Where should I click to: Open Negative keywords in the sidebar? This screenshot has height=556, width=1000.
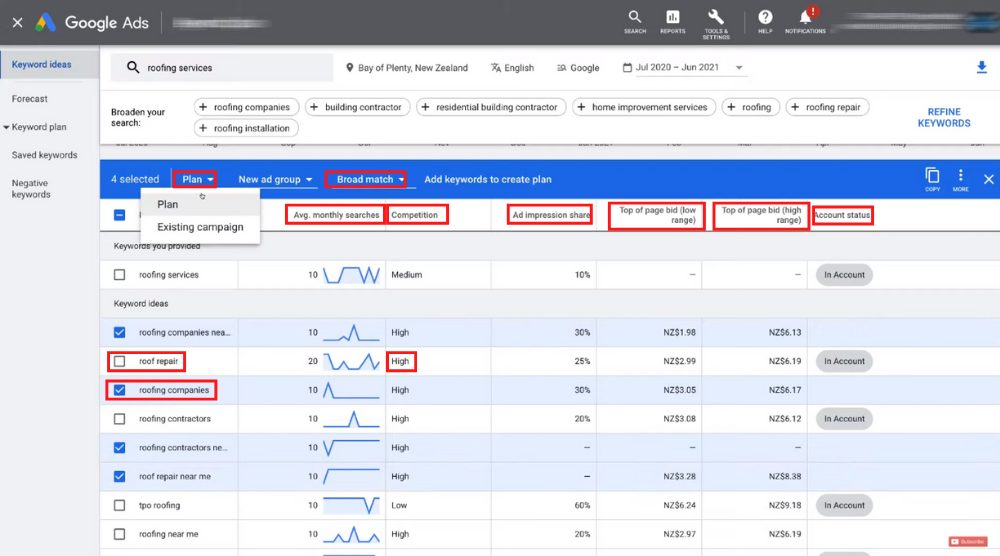point(31,189)
